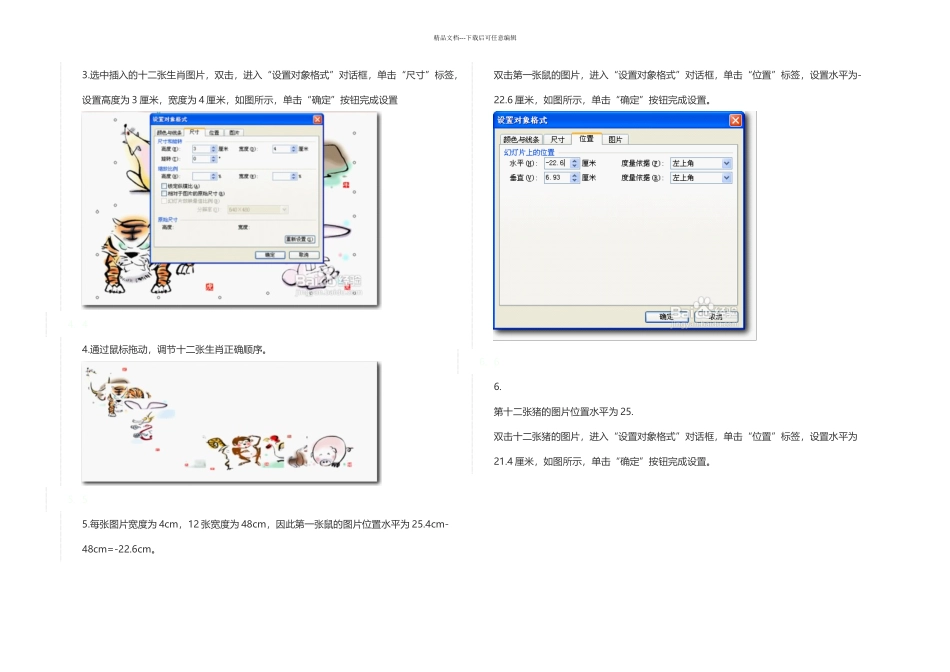Click 取消 in the right position dialog

(716, 316)
